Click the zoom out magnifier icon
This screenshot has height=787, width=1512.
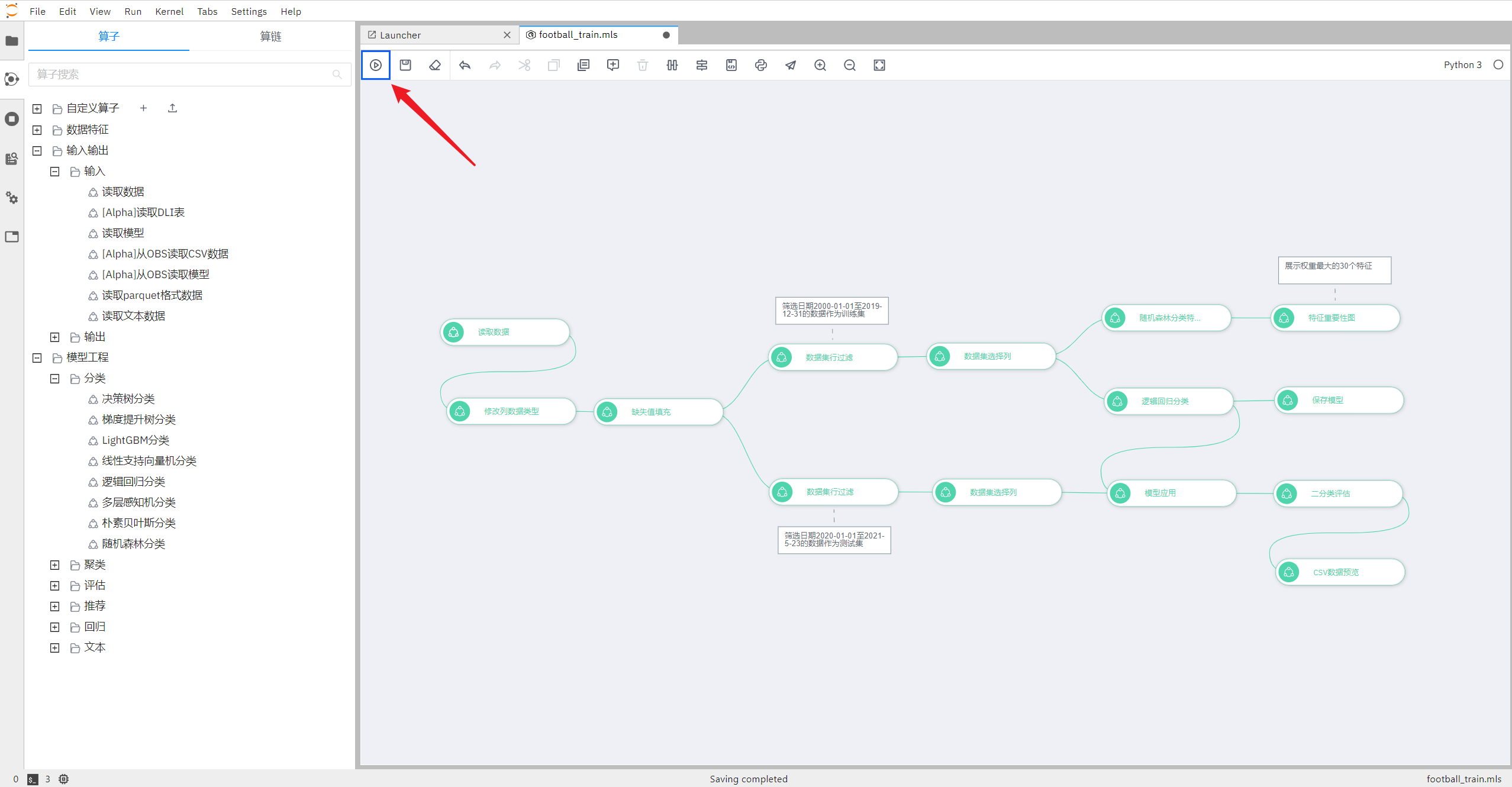(x=850, y=66)
